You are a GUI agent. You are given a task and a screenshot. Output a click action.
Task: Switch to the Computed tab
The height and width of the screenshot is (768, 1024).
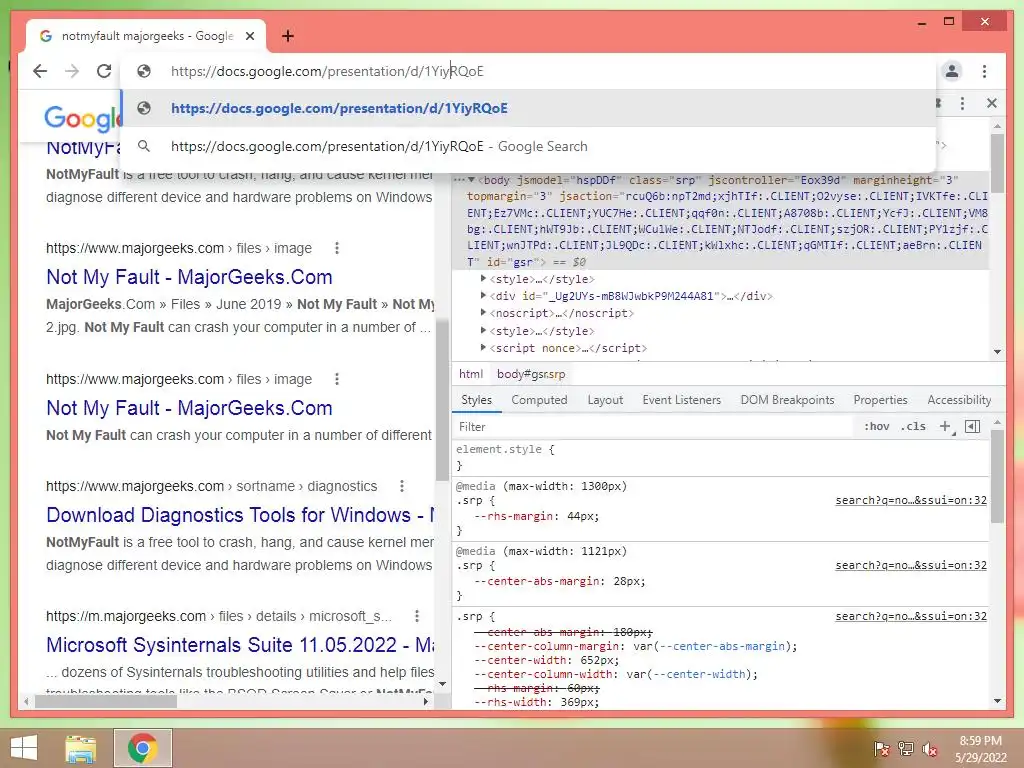click(539, 400)
